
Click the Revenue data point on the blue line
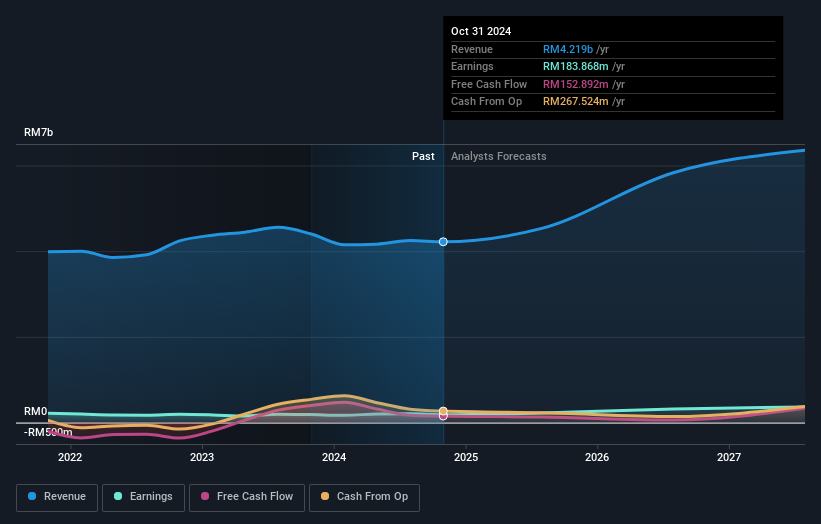[x=443, y=242]
